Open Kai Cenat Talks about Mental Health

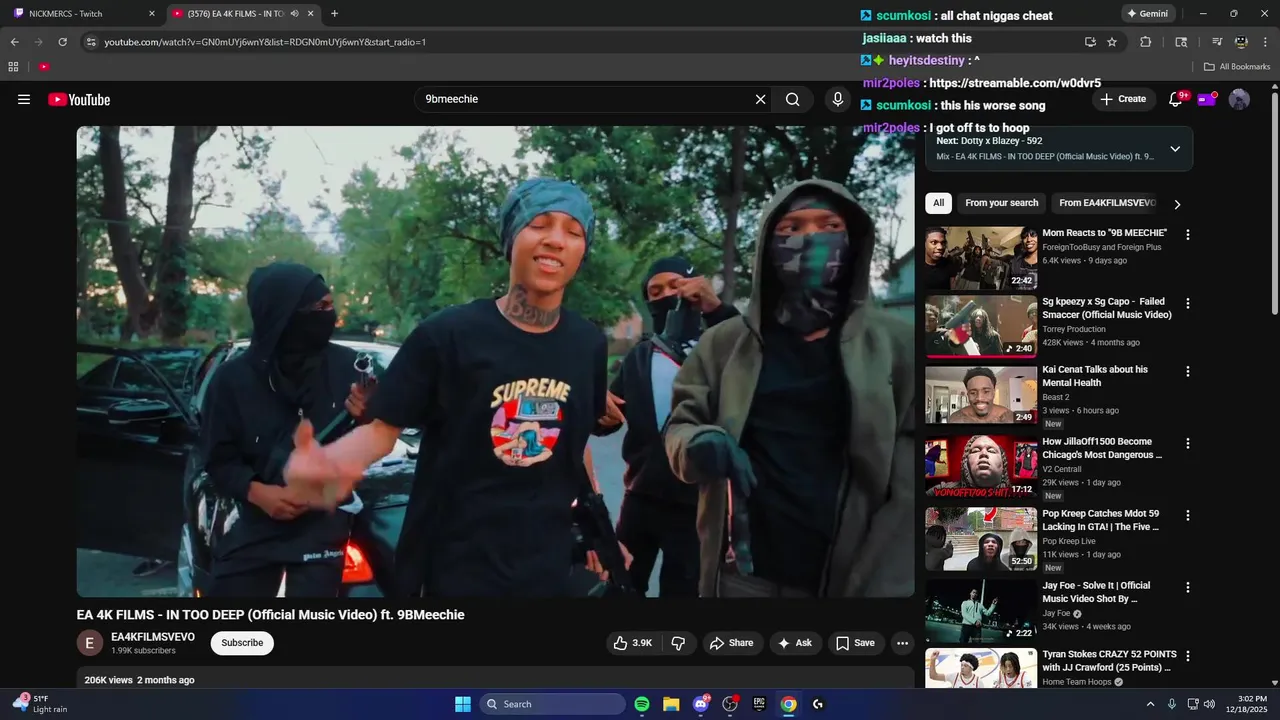tap(1095, 376)
